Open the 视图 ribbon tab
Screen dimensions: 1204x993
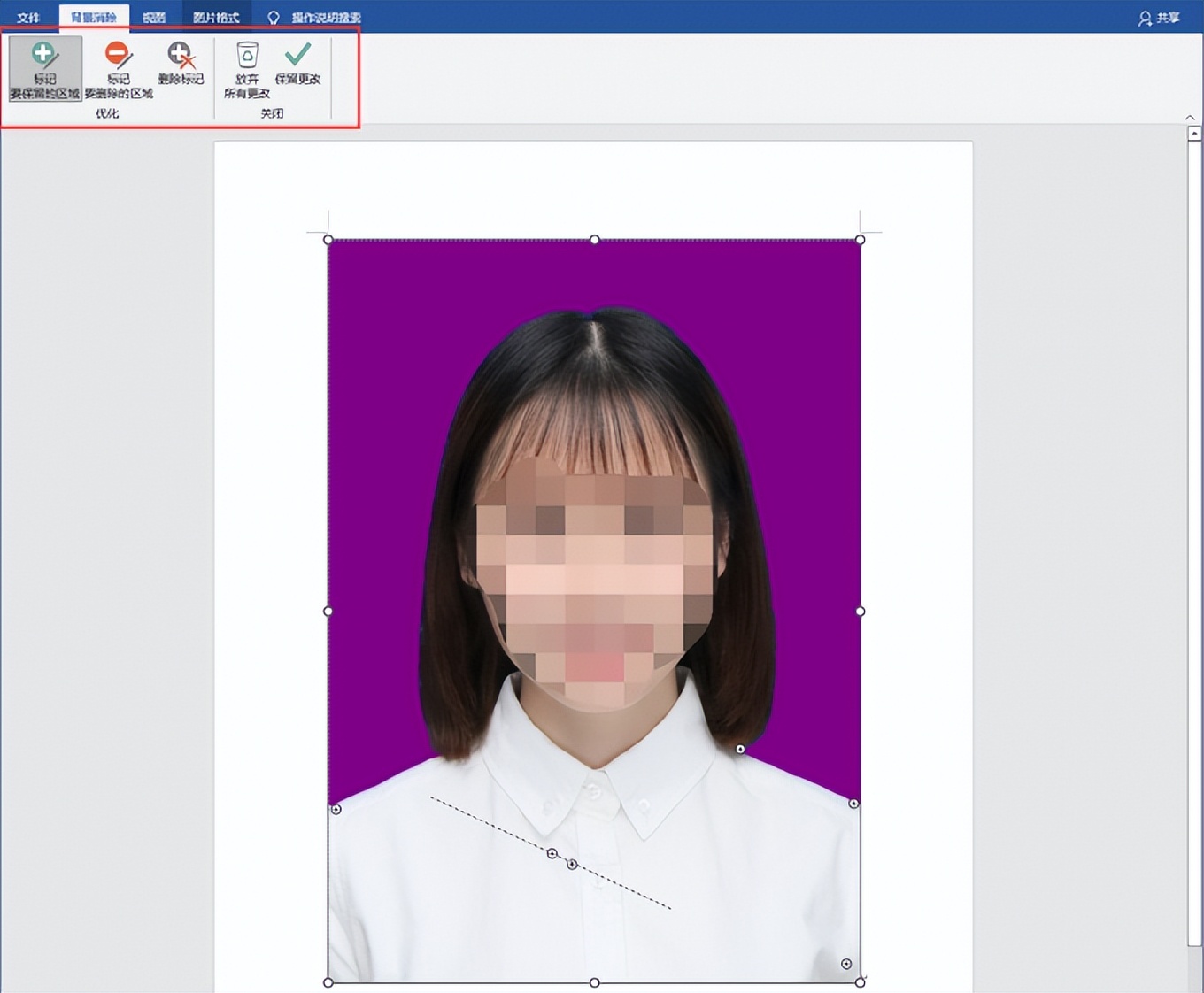click(x=154, y=18)
